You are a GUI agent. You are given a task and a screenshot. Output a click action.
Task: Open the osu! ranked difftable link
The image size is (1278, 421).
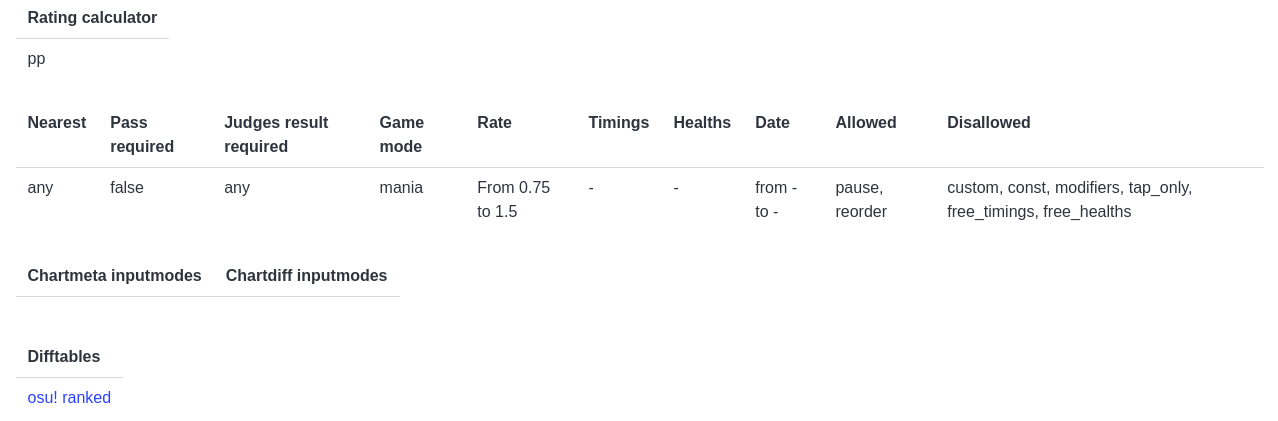(x=69, y=398)
